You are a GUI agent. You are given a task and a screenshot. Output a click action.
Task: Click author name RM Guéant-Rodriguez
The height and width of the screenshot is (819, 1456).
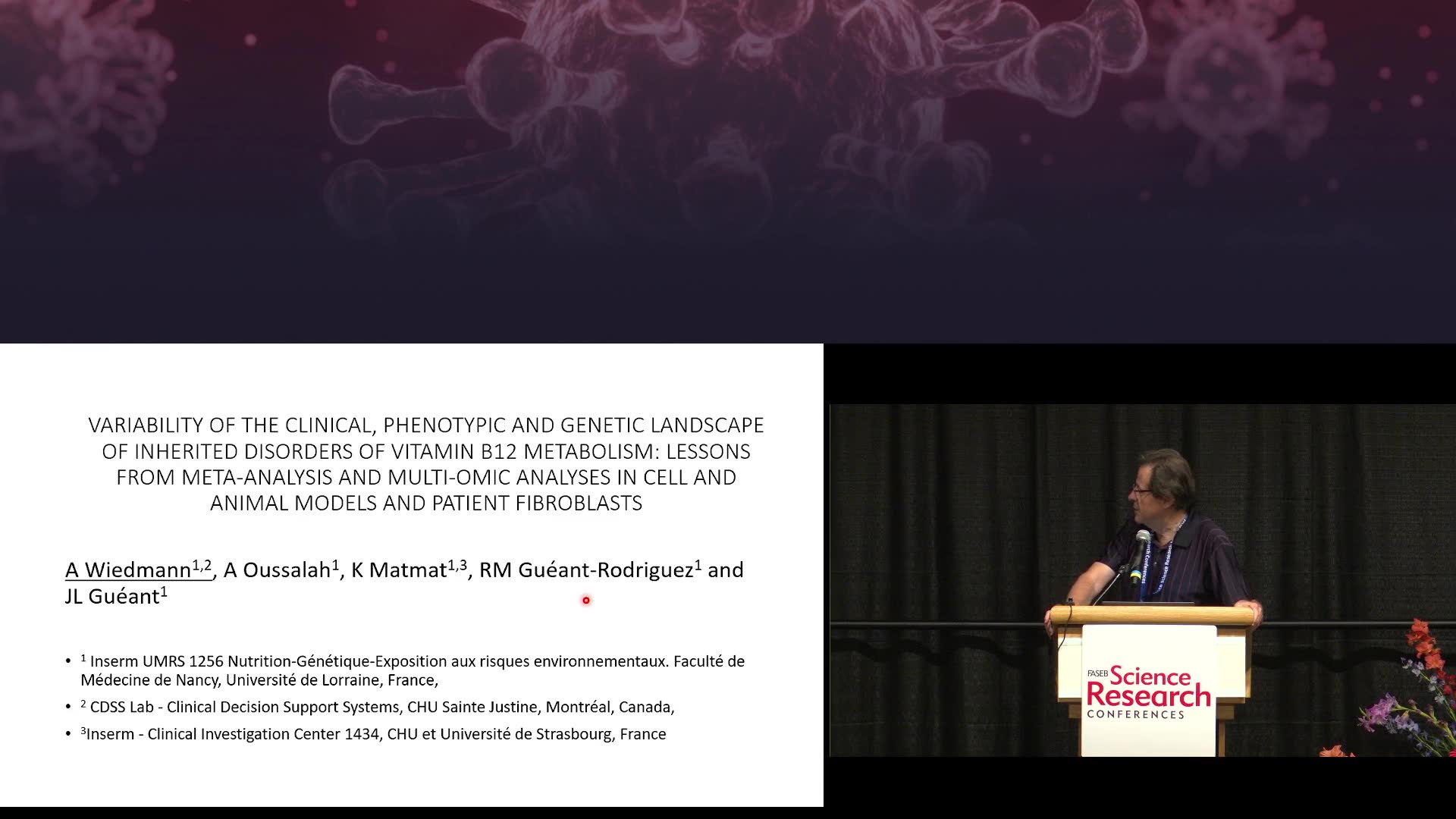(590, 570)
